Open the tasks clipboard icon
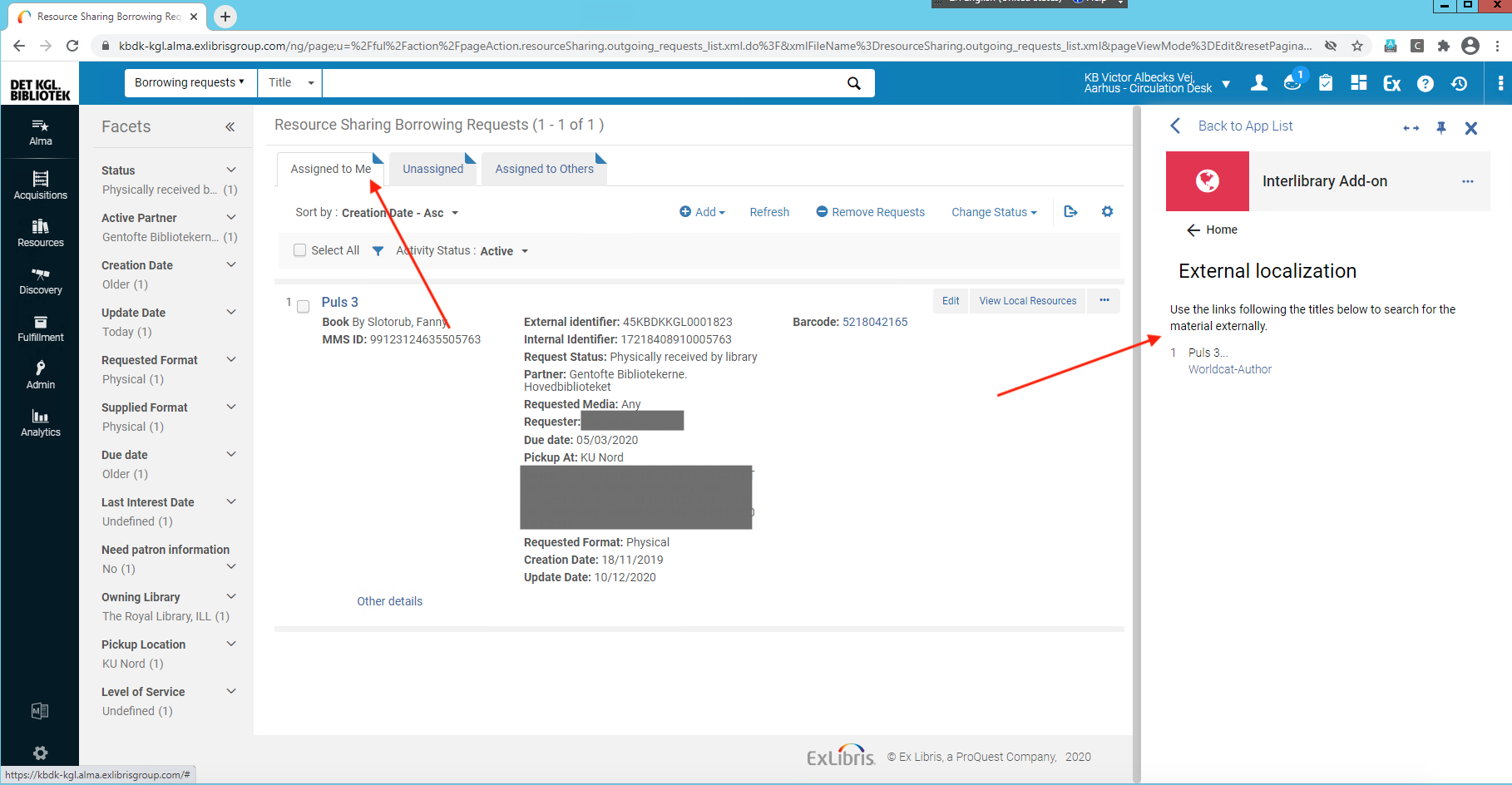The image size is (1512, 785). pos(1325,83)
